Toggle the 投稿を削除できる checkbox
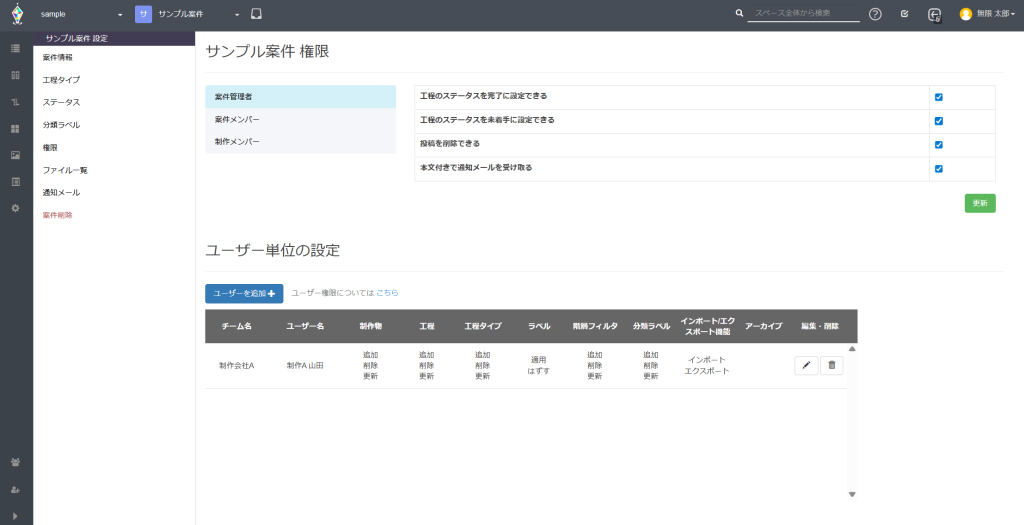 click(939, 145)
